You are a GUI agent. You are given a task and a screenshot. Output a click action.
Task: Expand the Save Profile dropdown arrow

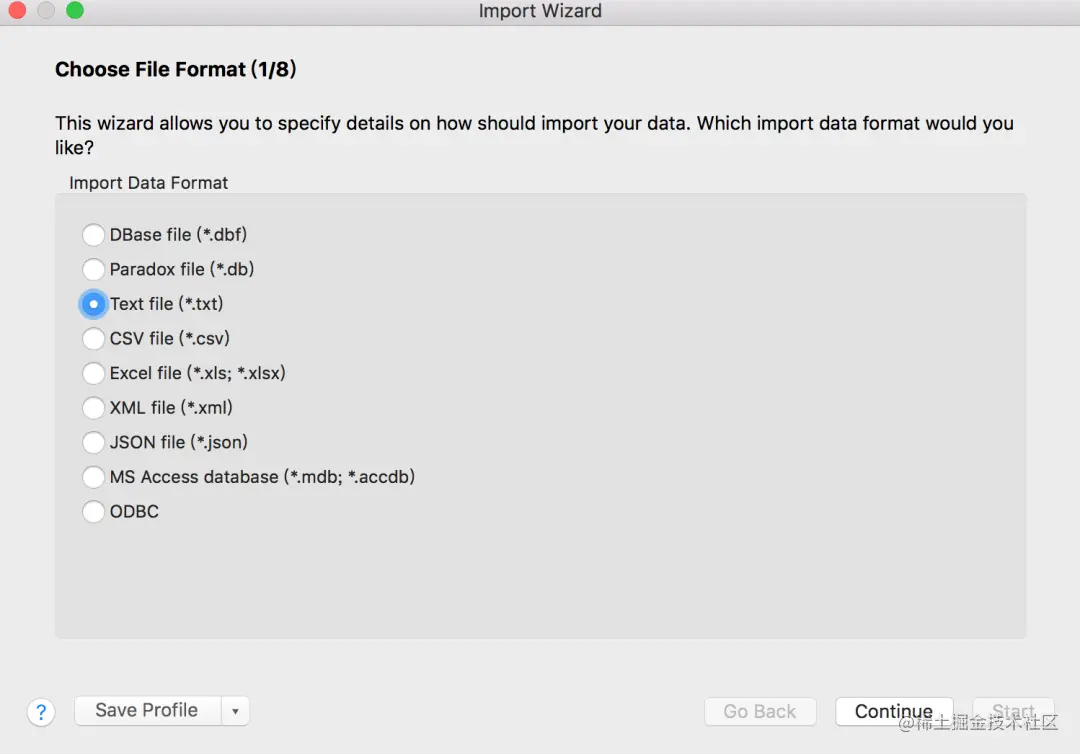point(235,711)
